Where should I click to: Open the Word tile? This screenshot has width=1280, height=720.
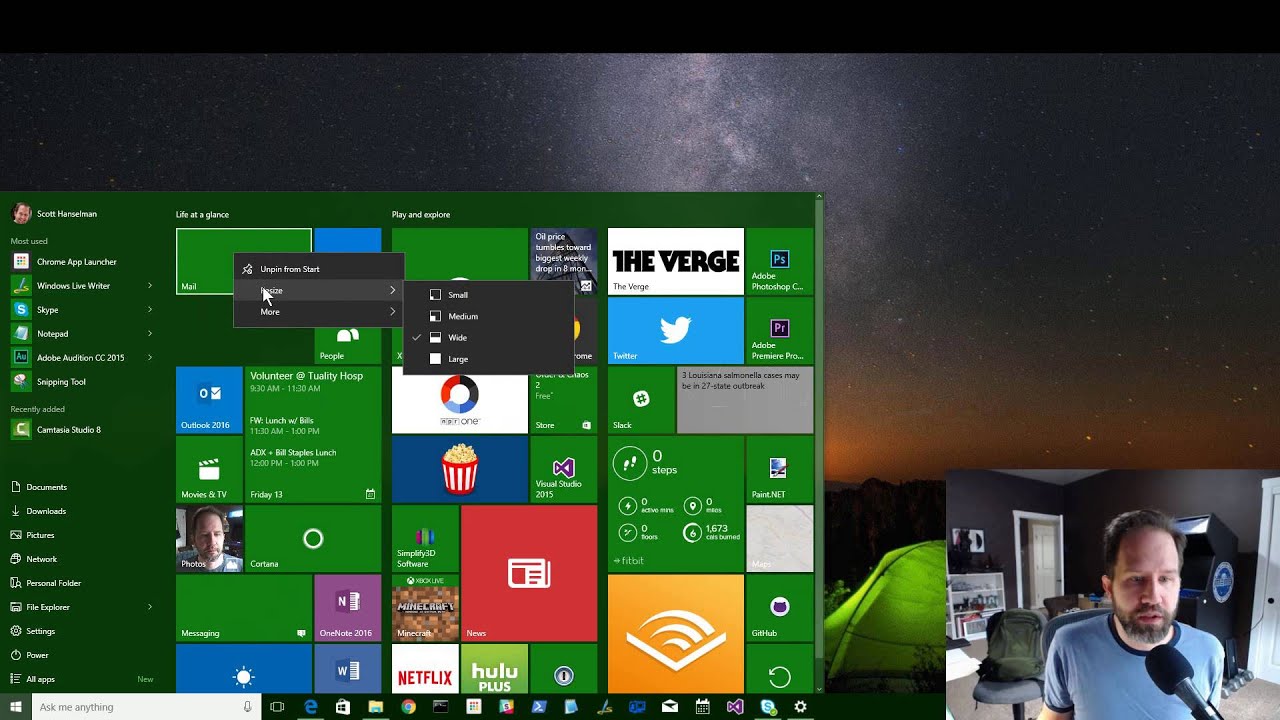pos(348,669)
